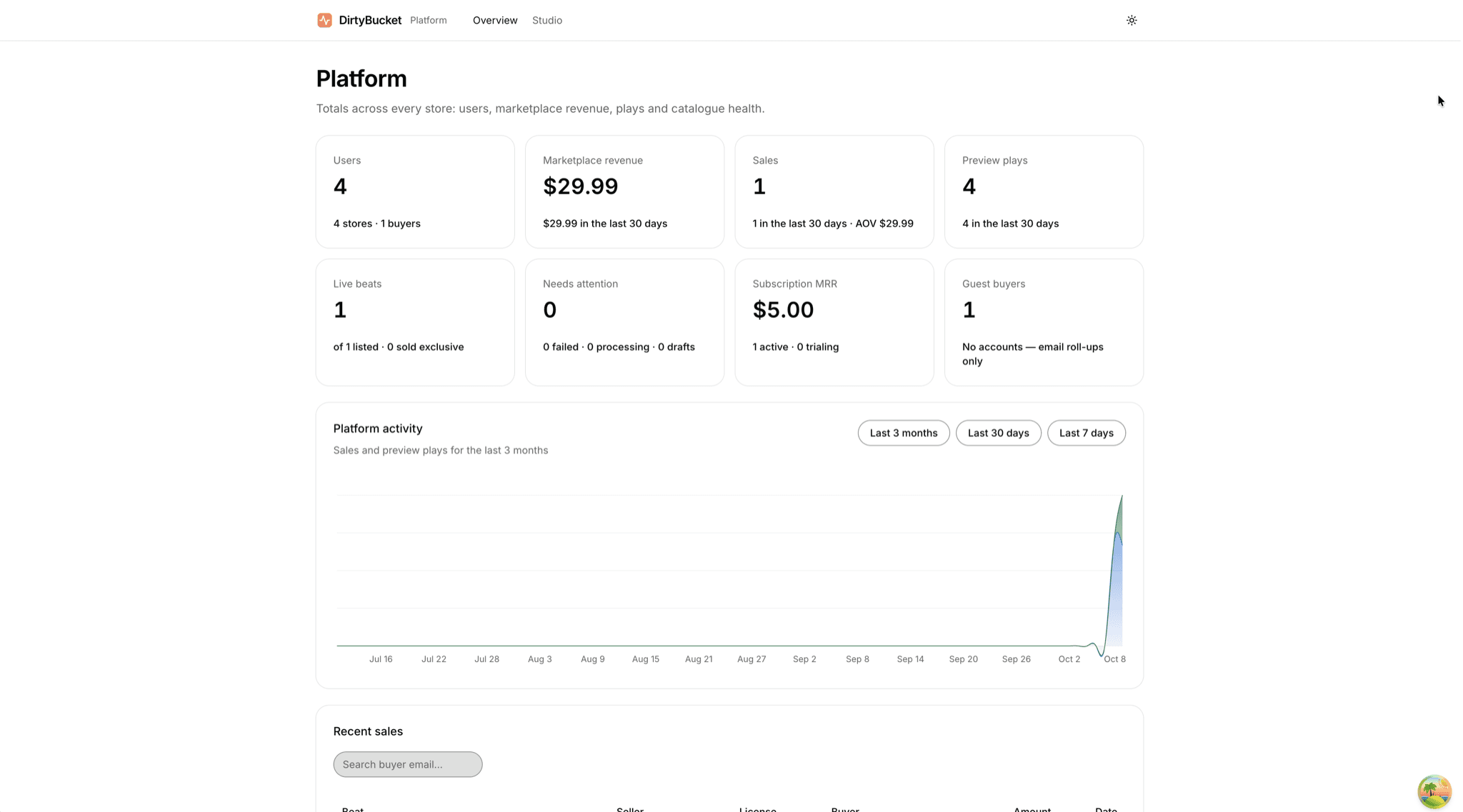Click the Users stat card
This screenshot has width=1463, height=812.
415,191
